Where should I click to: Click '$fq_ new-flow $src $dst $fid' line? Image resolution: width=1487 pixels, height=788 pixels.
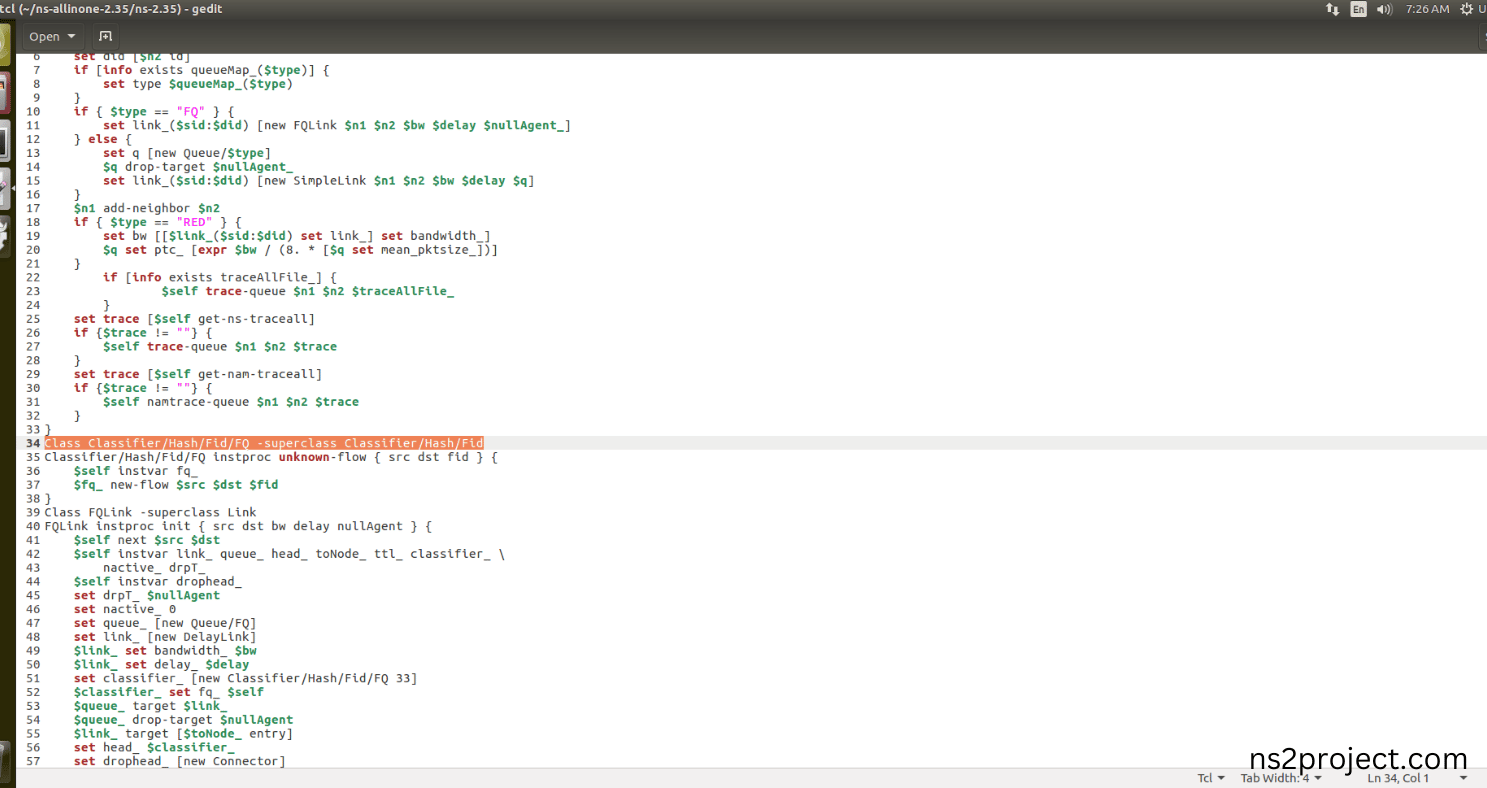[176, 485]
